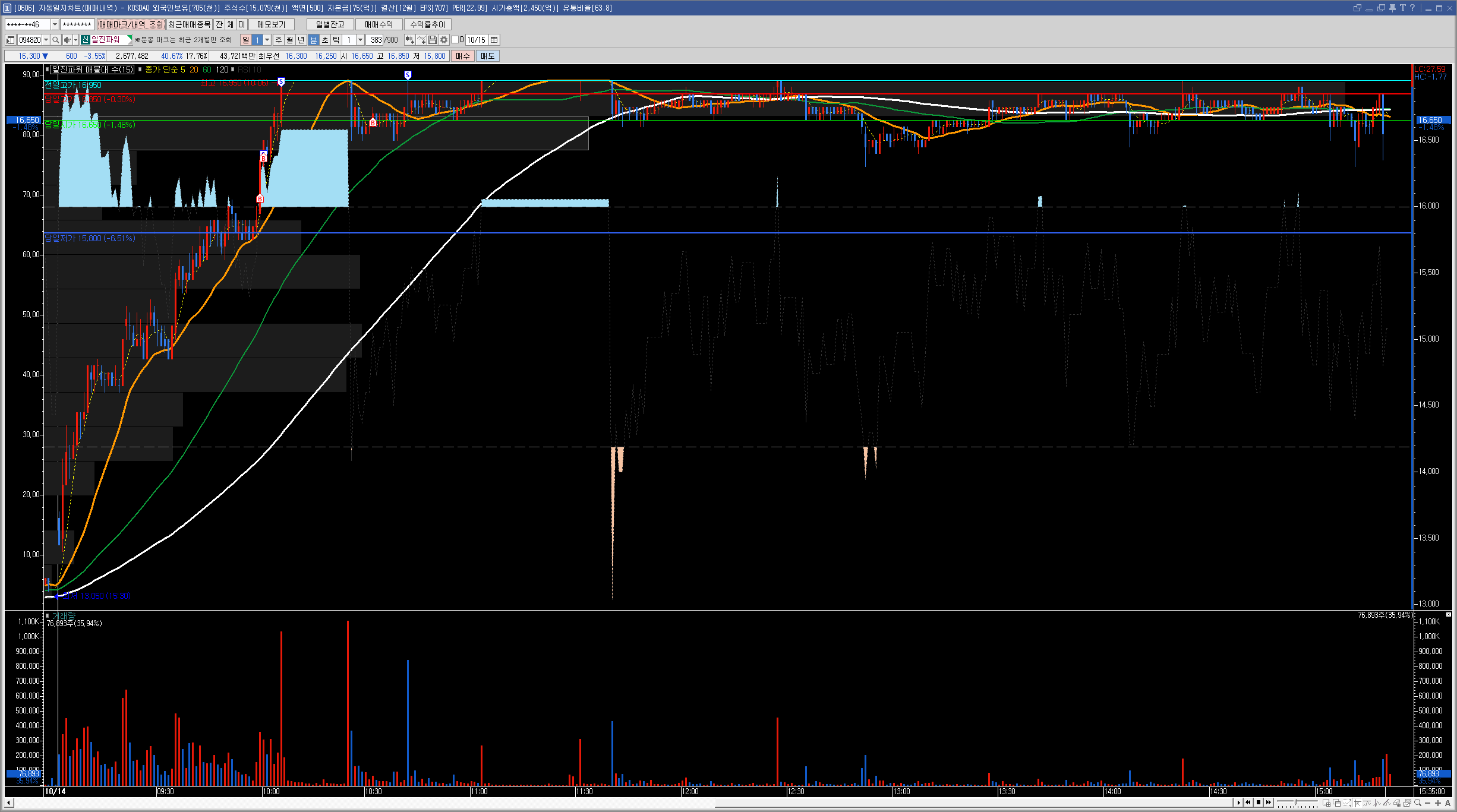Click the fast-forward chart replay button

1269,802
